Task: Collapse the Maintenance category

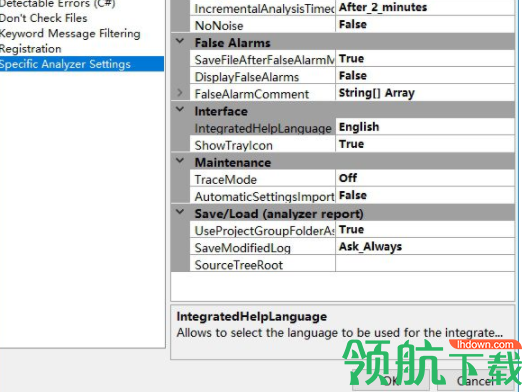Action: 180,161
